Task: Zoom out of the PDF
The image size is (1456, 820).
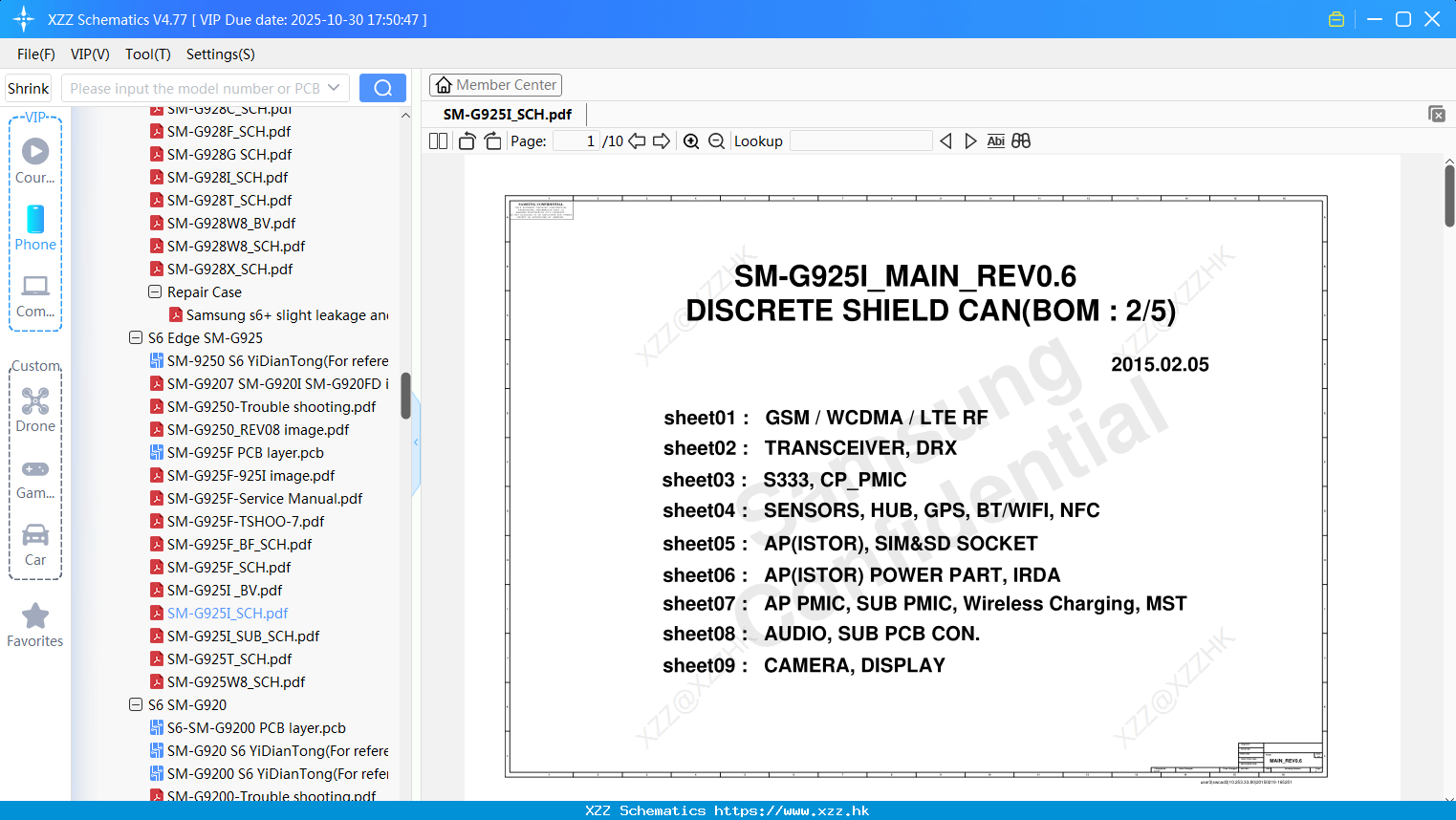Action: pos(716,140)
